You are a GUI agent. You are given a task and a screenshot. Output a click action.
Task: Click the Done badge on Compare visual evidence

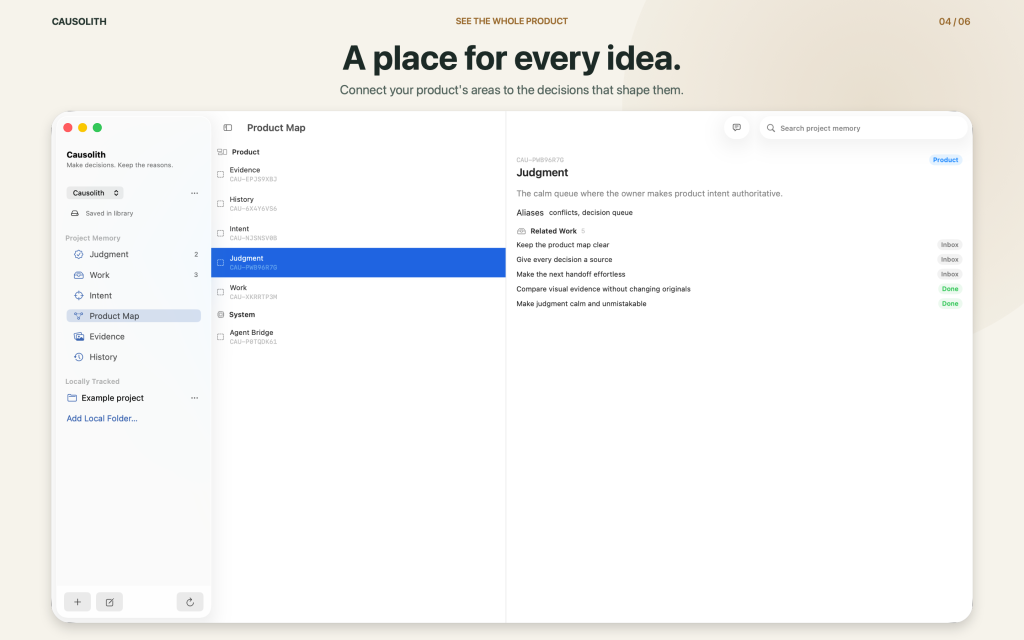coord(950,289)
